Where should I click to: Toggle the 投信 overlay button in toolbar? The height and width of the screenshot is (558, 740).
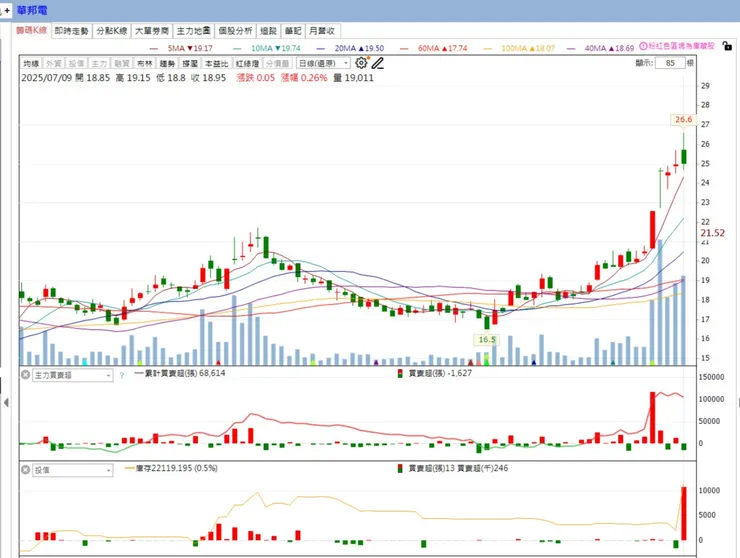point(76,63)
